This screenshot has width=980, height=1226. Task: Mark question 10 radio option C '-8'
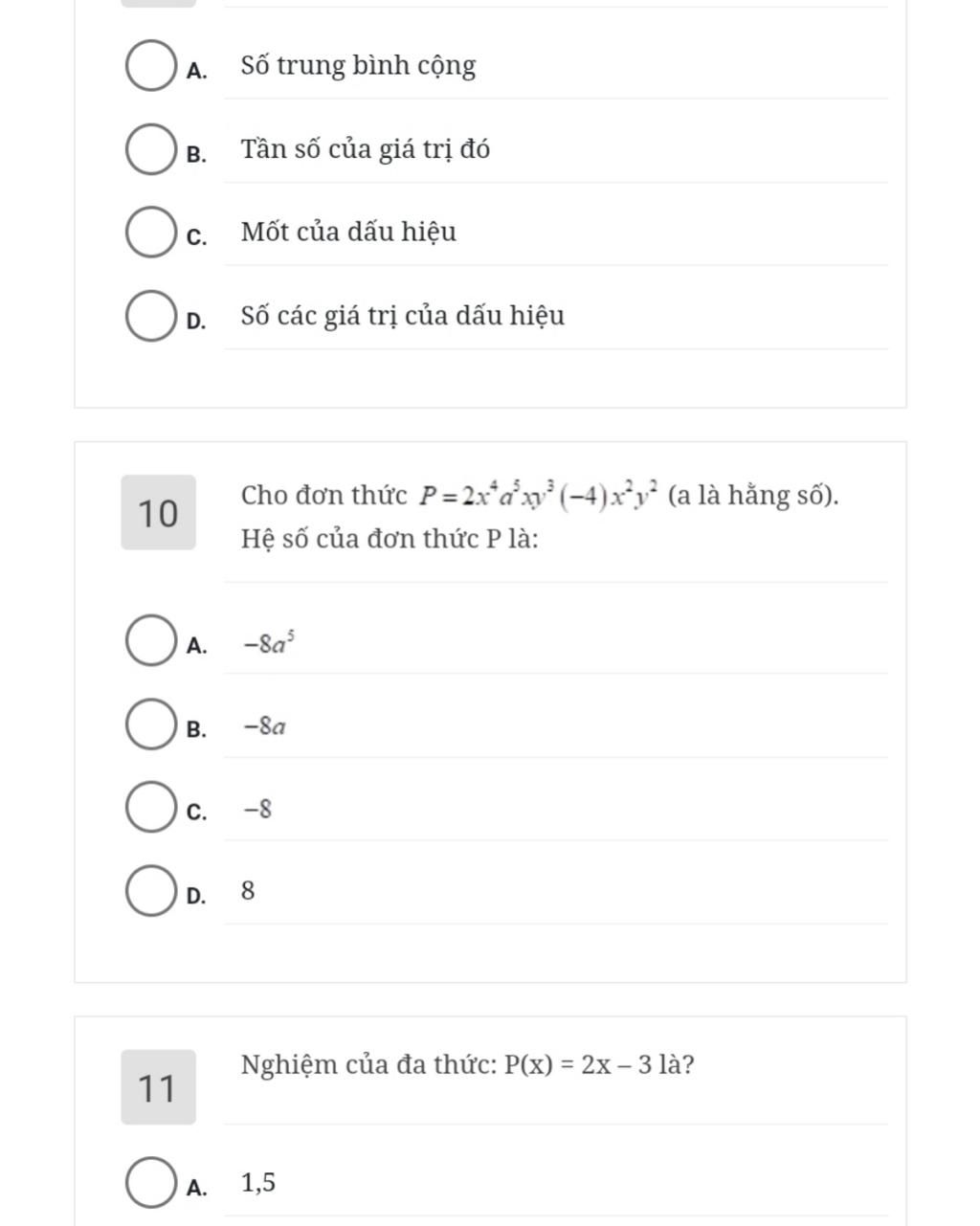(x=150, y=809)
